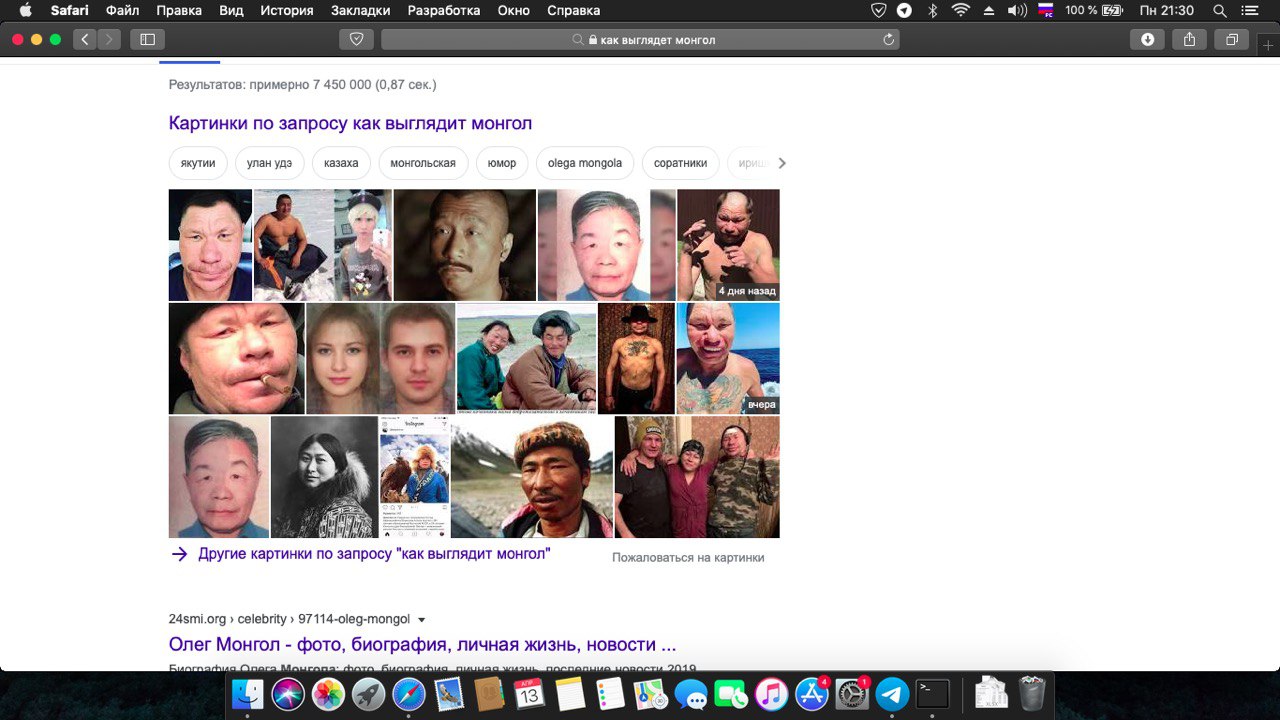Image resolution: width=1280 pixels, height=720 pixels.
Task: Select the улан удэ filter chip
Action: tap(270, 163)
